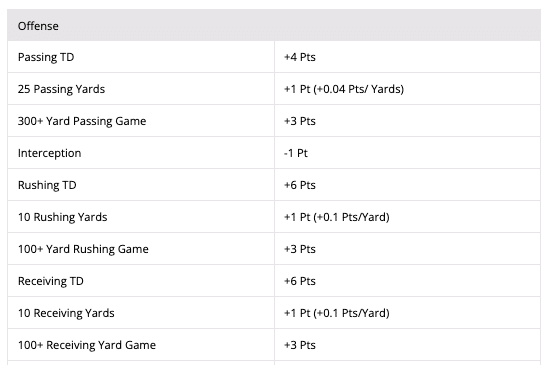
Task: Select the Rushing TD row label
Action: tap(47, 185)
